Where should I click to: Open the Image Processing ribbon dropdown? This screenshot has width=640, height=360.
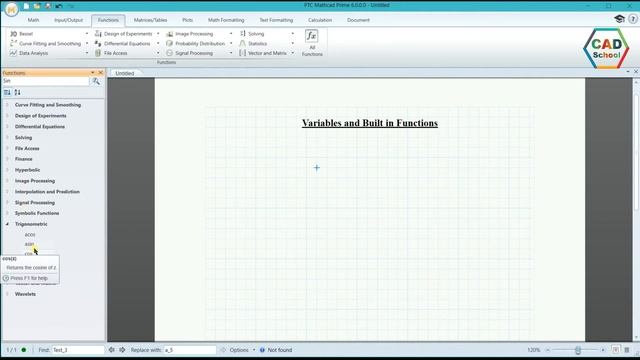tap(231, 33)
